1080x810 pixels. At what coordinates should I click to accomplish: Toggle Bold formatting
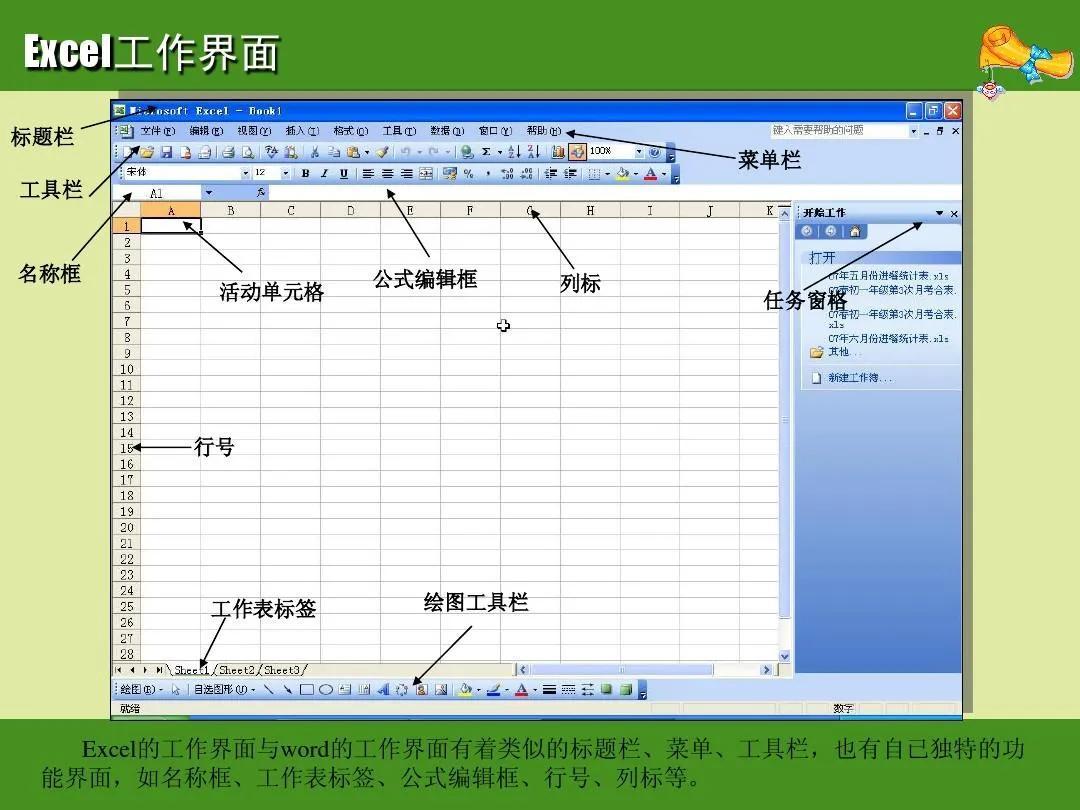(x=305, y=174)
